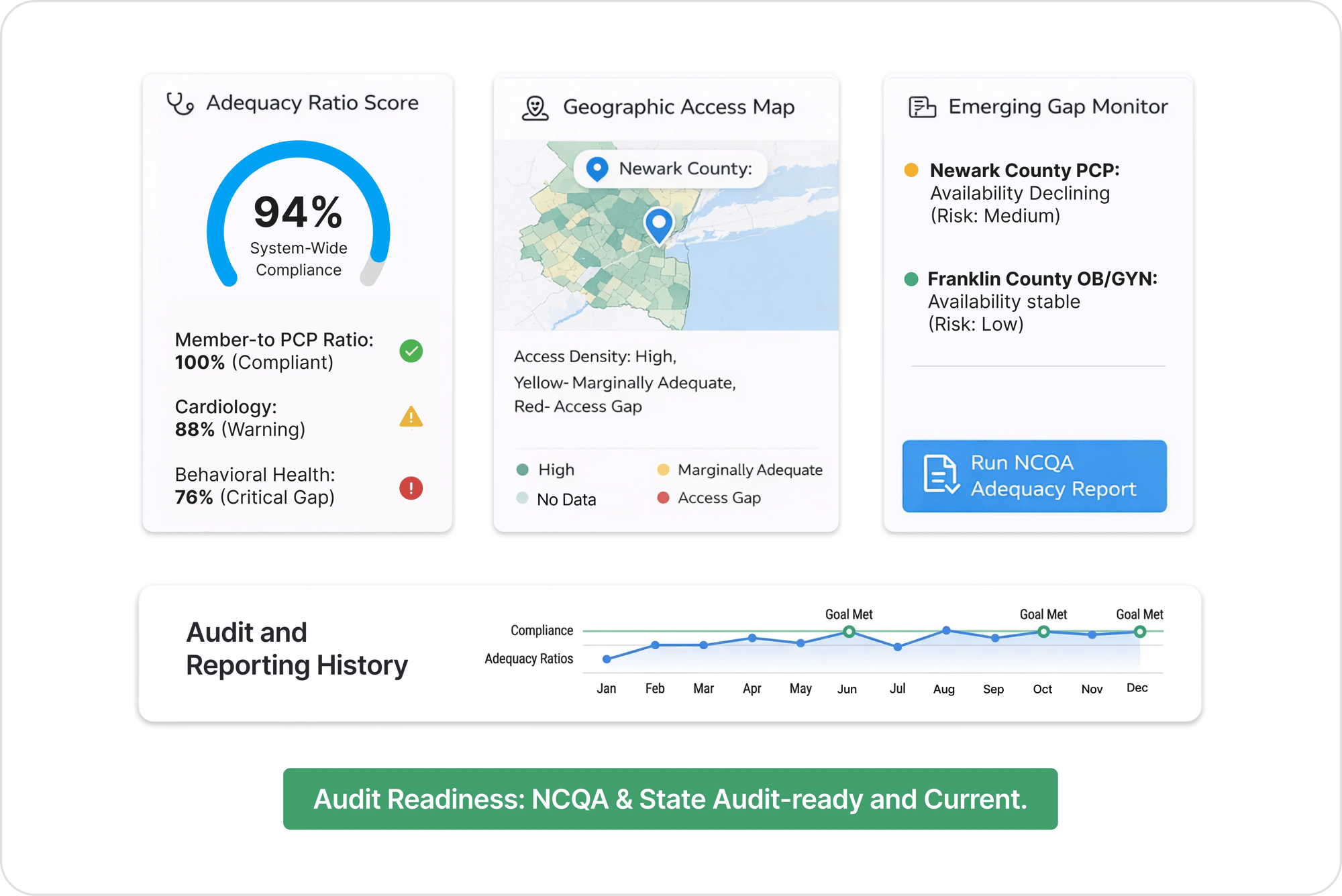Toggle the High access density legend dot
Image resolution: width=1342 pixels, height=896 pixels.
(x=523, y=469)
